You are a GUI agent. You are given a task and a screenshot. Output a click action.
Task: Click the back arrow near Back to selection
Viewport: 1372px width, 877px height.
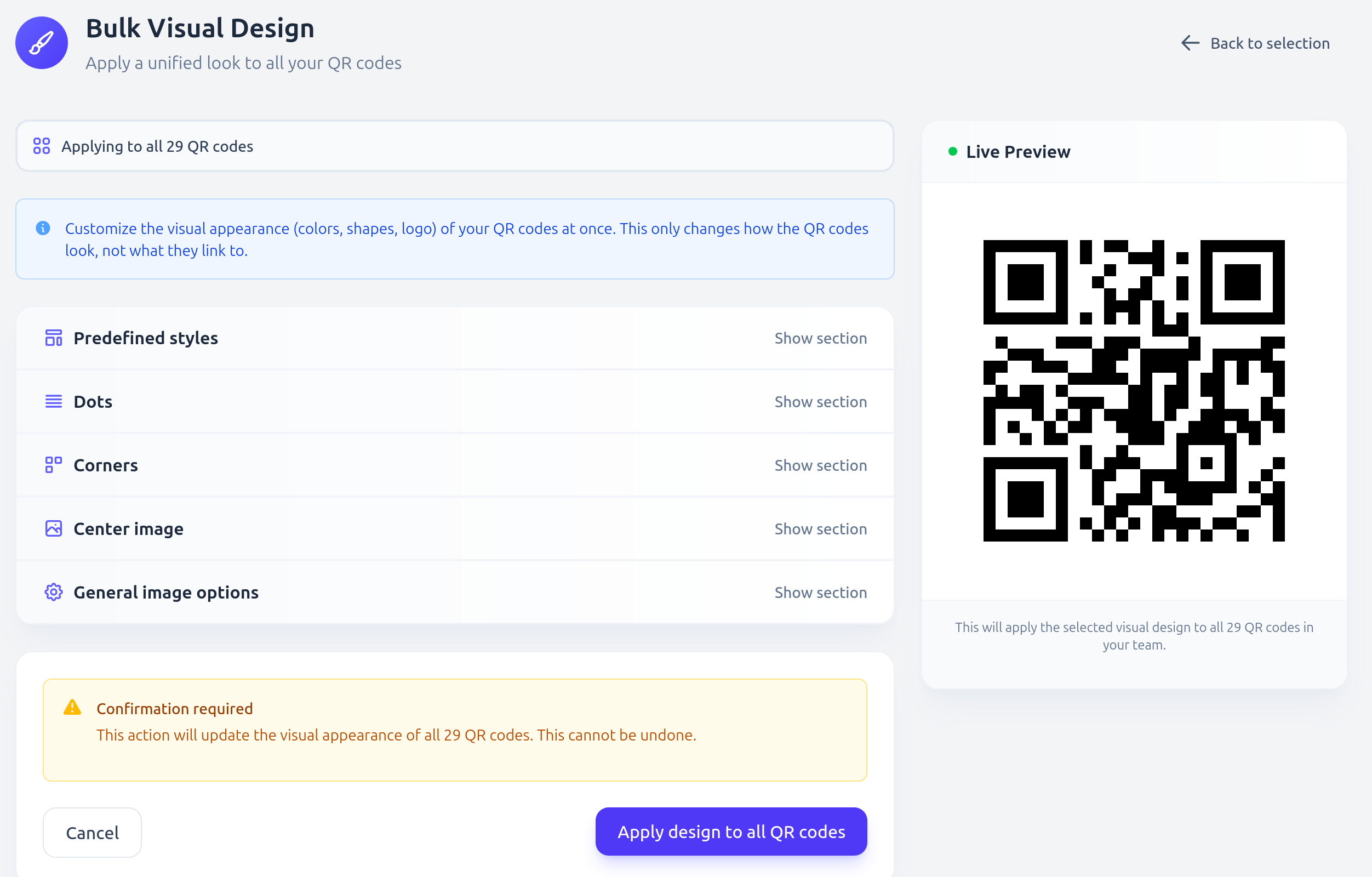pyautogui.click(x=1190, y=43)
